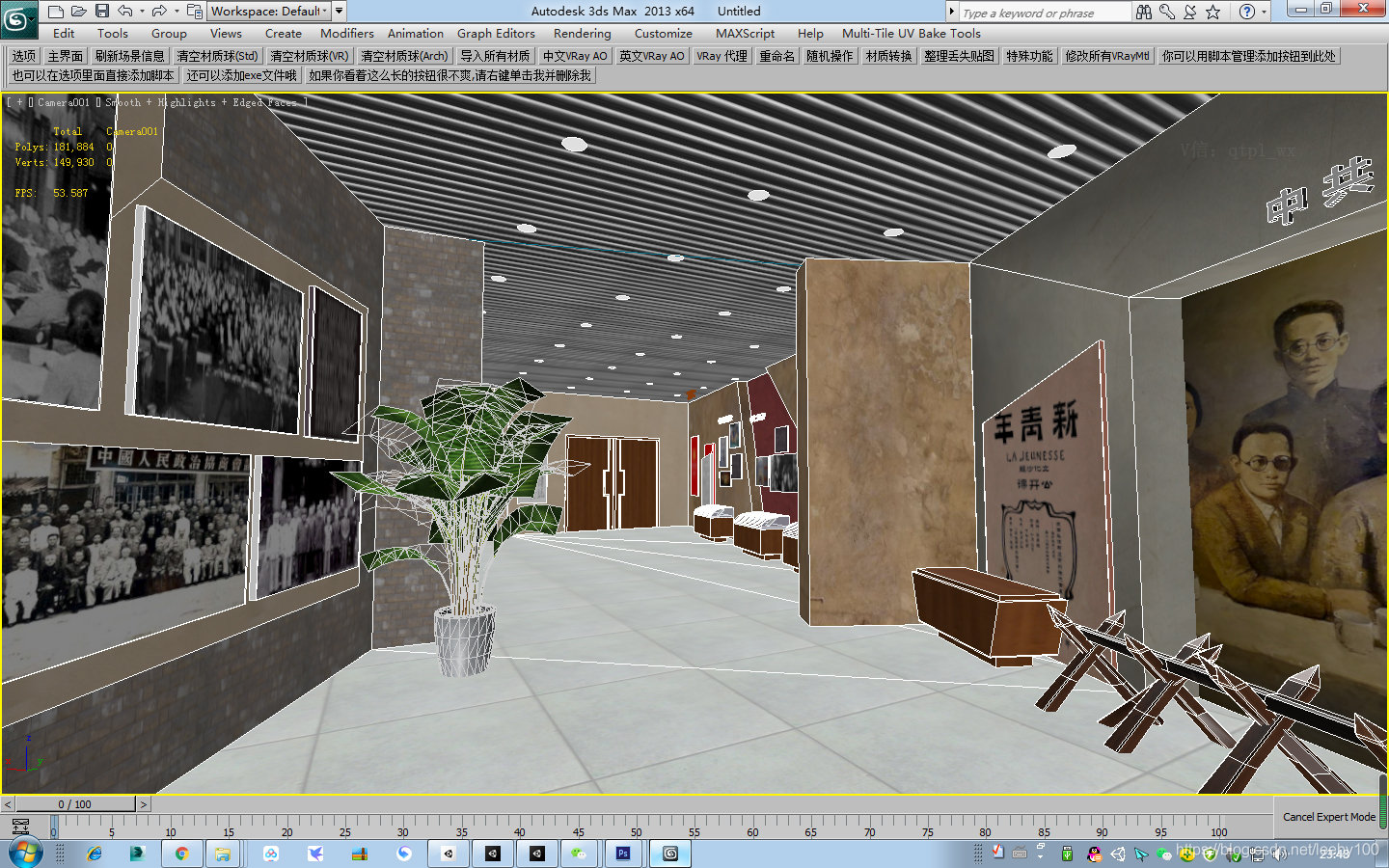This screenshot has height=868, width=1389.
Task: Expand the Workspace Default dropdown
Action: click(x=324, y=12)
